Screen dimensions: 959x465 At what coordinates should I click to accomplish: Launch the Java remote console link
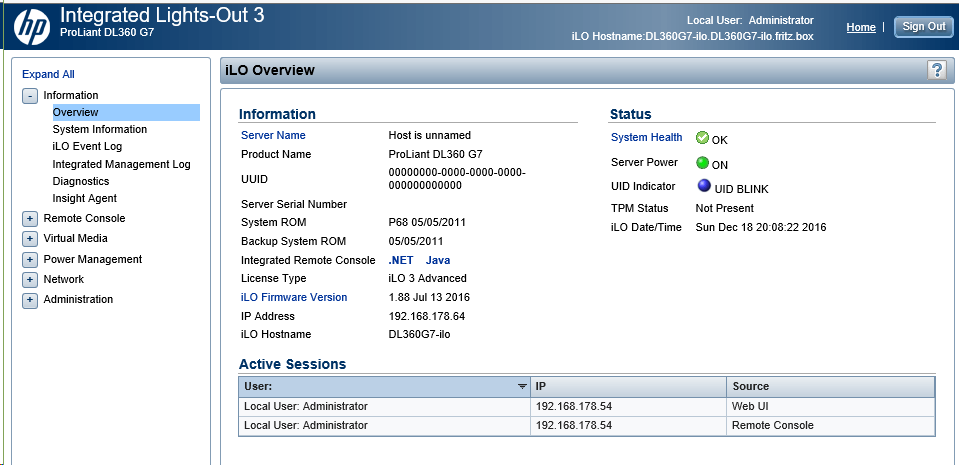[x=438, y=260]
